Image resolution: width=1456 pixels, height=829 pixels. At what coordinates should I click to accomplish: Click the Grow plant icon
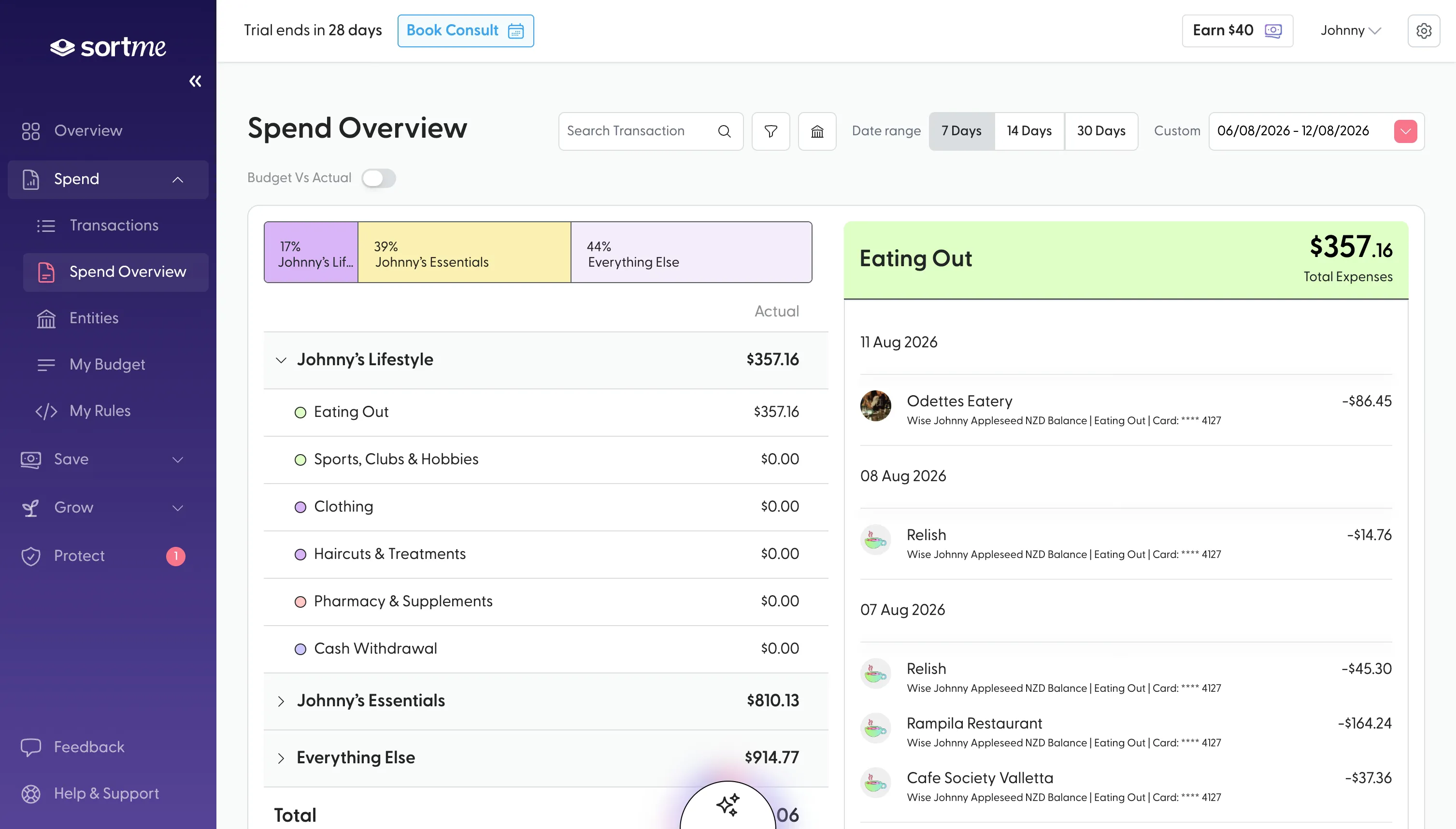tap(31, 507)
